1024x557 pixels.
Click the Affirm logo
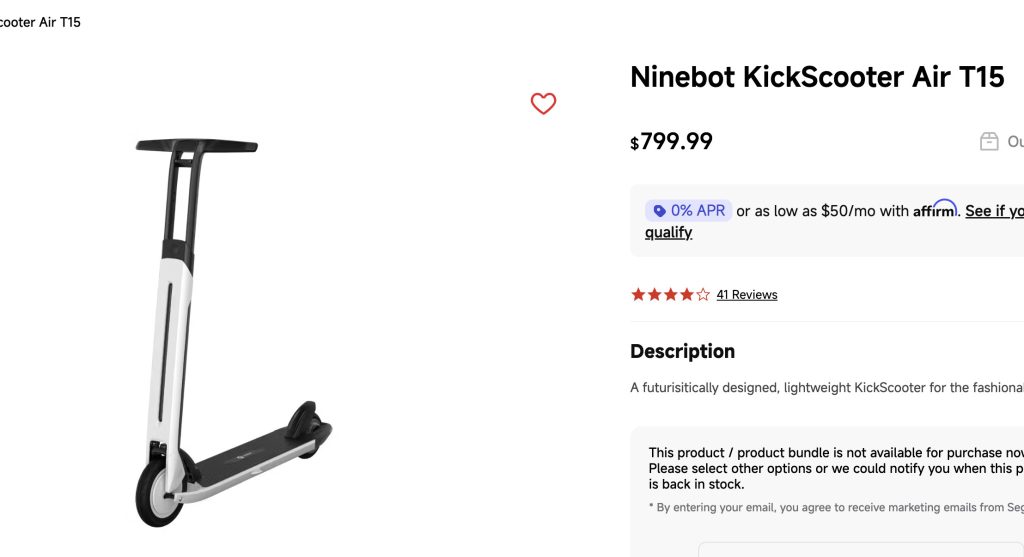tap(935, 209)
